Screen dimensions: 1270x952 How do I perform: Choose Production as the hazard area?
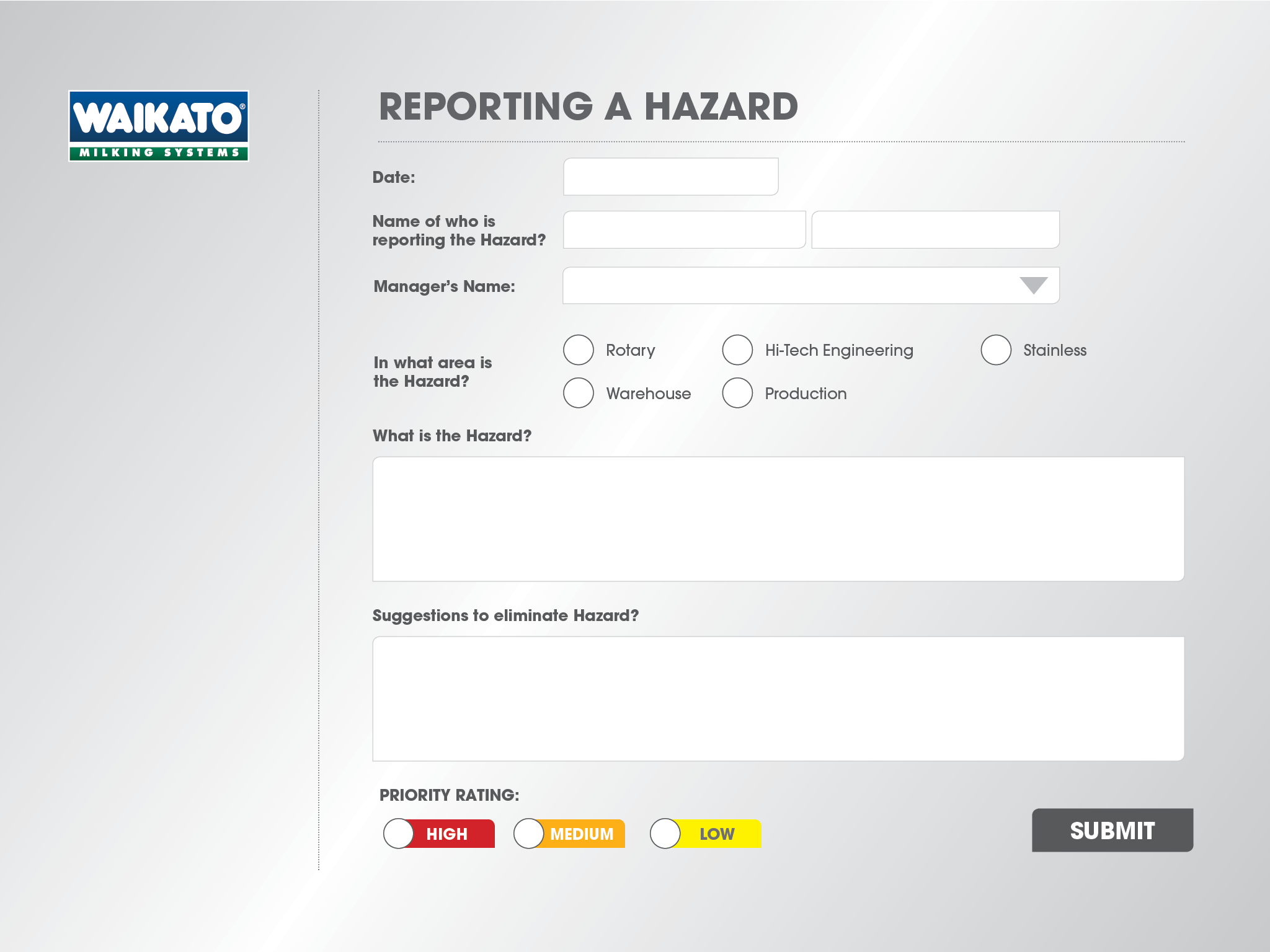coord(737,393)
